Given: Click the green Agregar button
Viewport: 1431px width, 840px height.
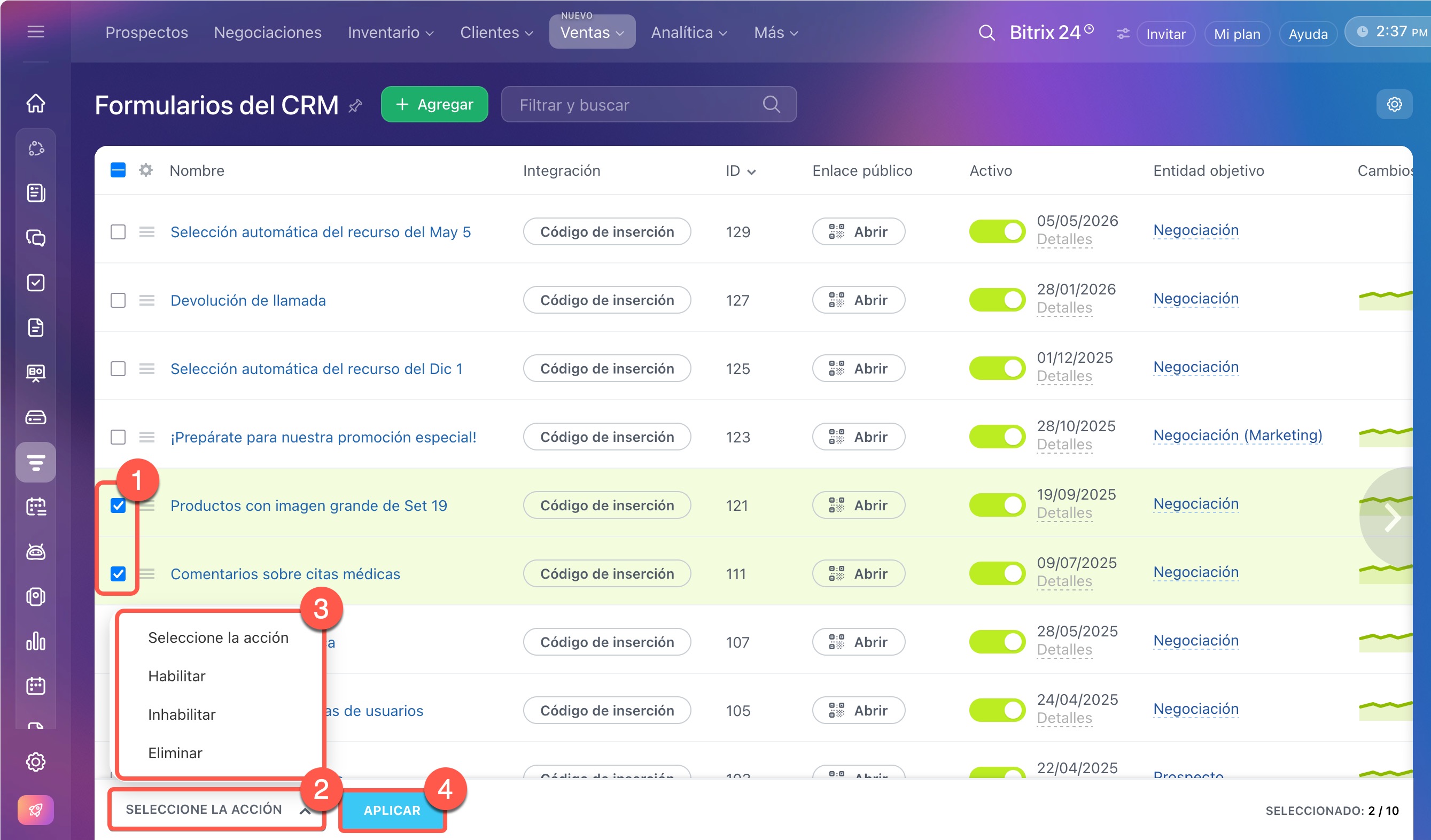Looking at the screenshot, I should point(434,105).
